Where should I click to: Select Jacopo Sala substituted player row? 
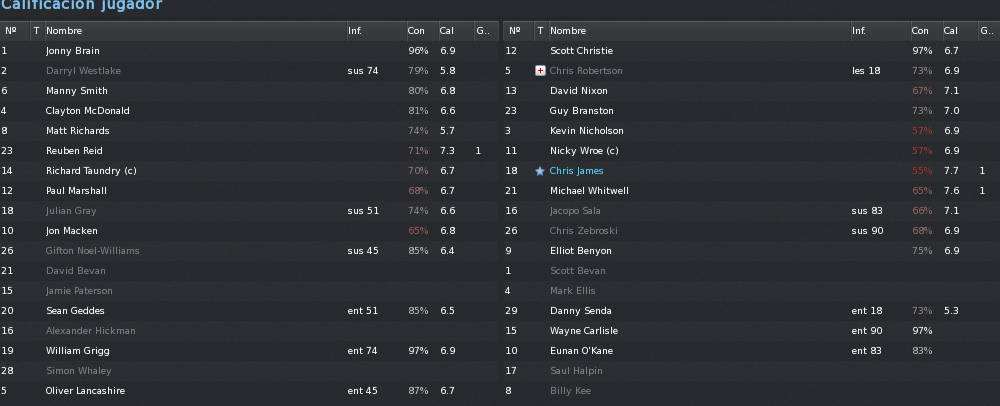click(x=752, y=211)
